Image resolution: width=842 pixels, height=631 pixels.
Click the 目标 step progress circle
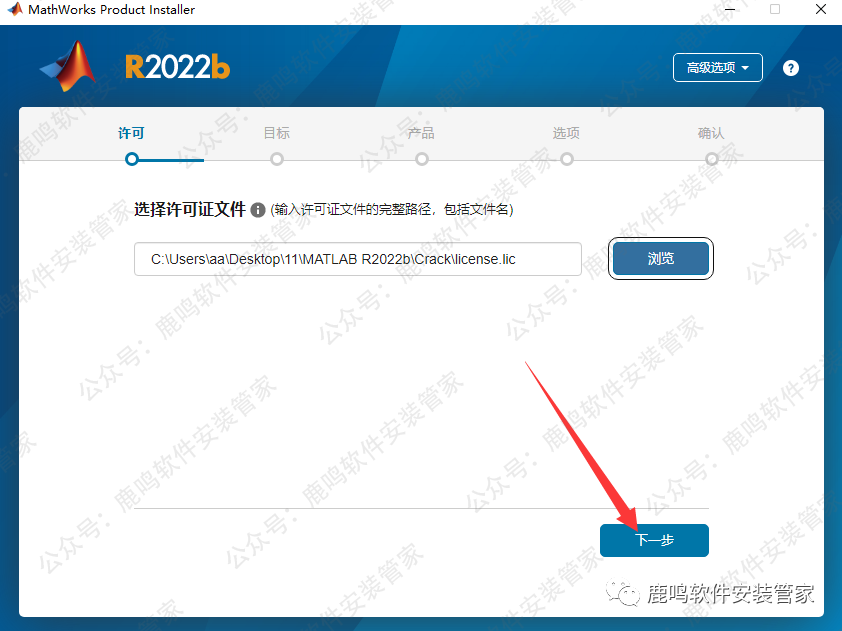[x=277, y=159]
